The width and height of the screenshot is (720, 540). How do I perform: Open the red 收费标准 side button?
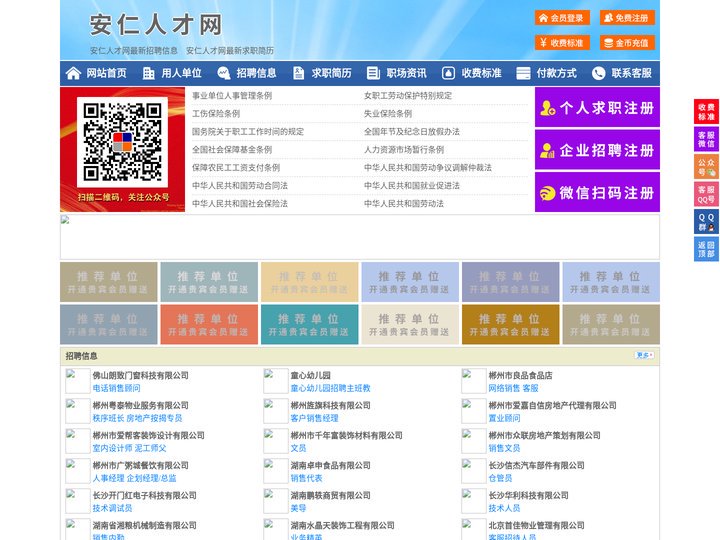(x=706, y=111)
